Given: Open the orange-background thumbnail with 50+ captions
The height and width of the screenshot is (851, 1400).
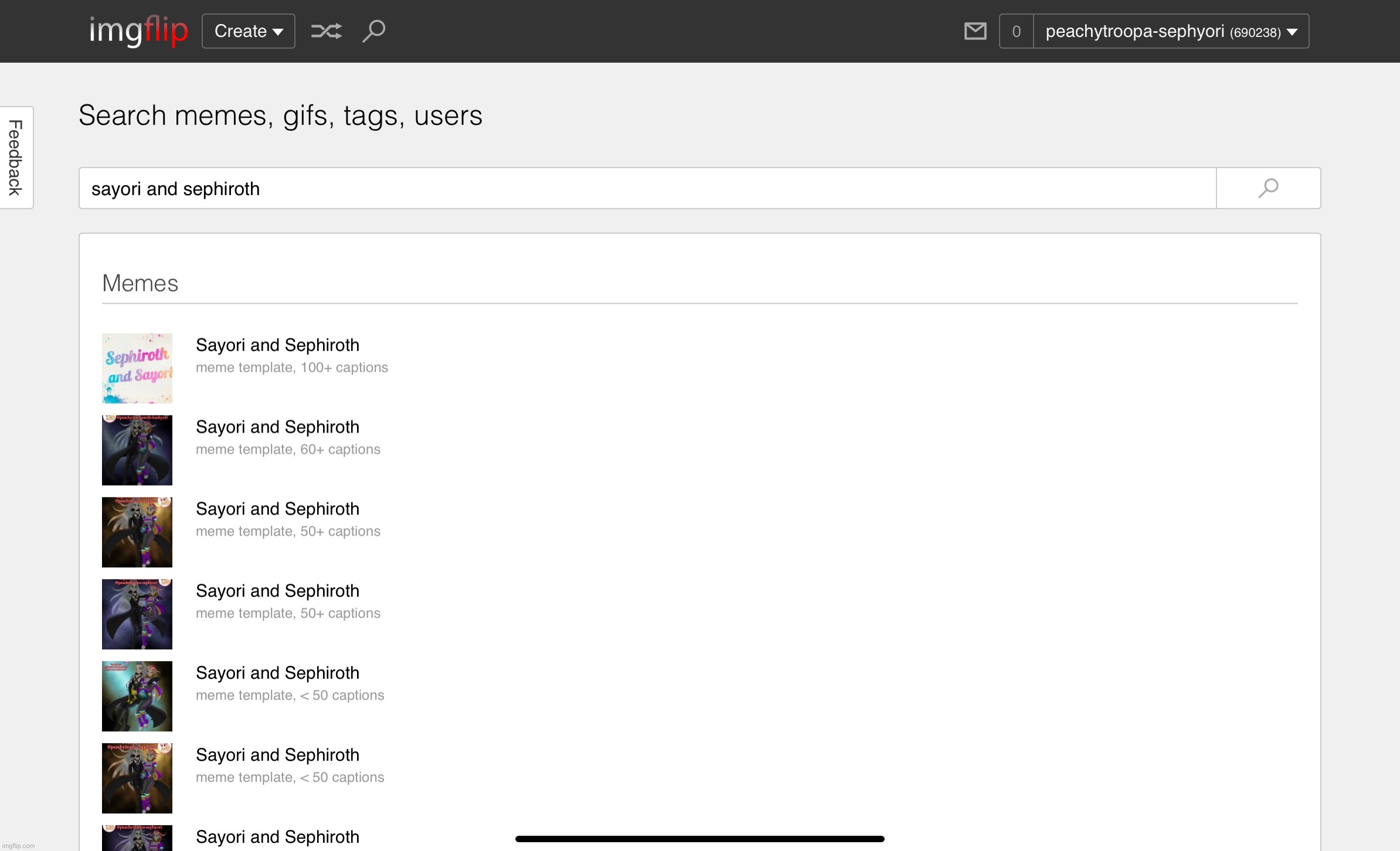Looking at the screenshot, I should point(137,532).
